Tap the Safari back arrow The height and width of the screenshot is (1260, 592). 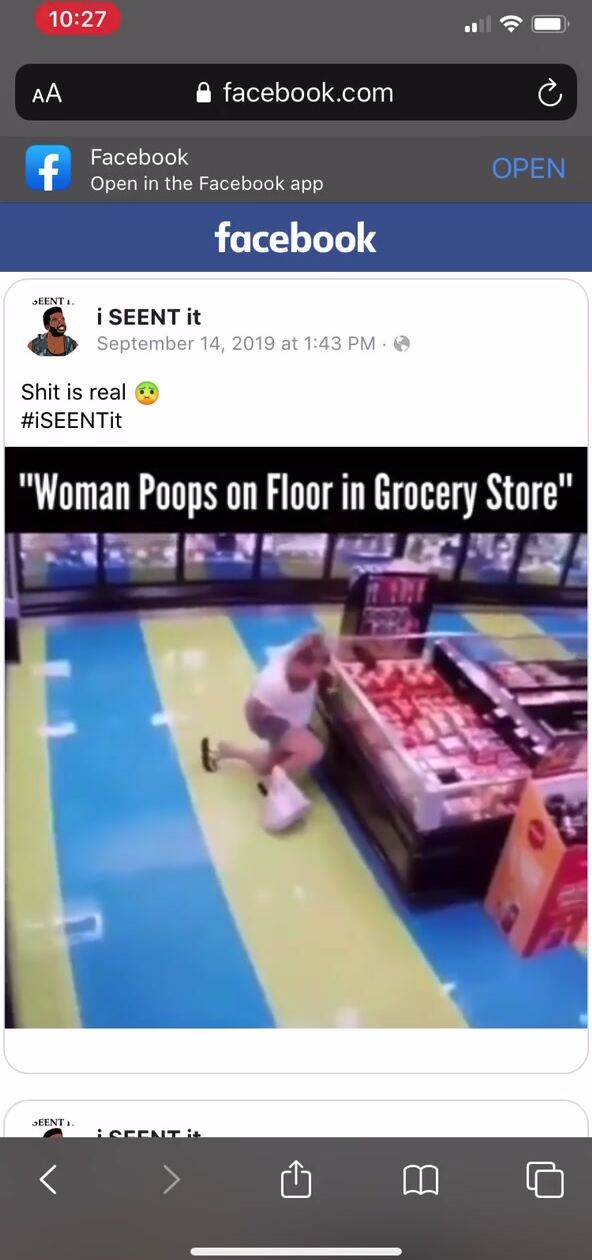[x=48, y=1180]
